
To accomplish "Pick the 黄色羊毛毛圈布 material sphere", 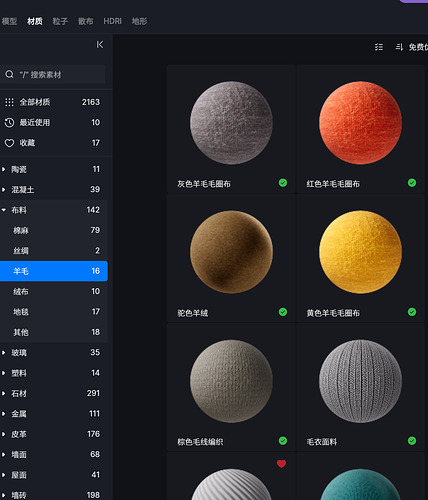I will [x=360, y=252].
